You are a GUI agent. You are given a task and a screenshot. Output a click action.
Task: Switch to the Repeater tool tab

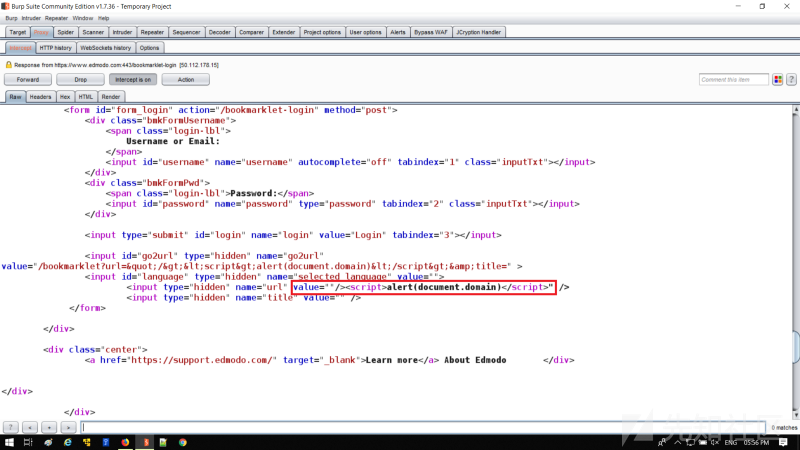[x=152, y=32]
